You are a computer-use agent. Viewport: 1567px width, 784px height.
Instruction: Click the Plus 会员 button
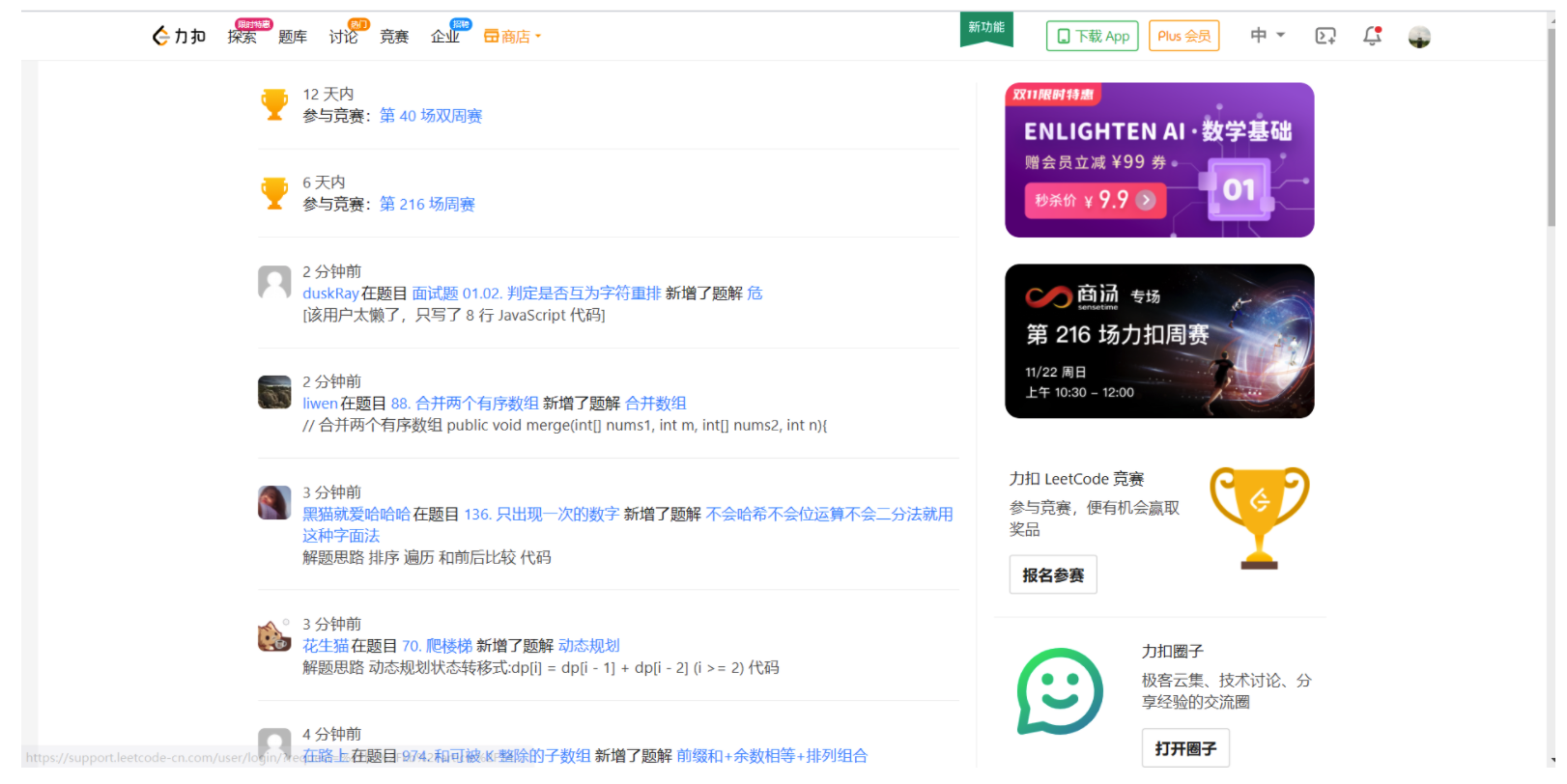1184,36
